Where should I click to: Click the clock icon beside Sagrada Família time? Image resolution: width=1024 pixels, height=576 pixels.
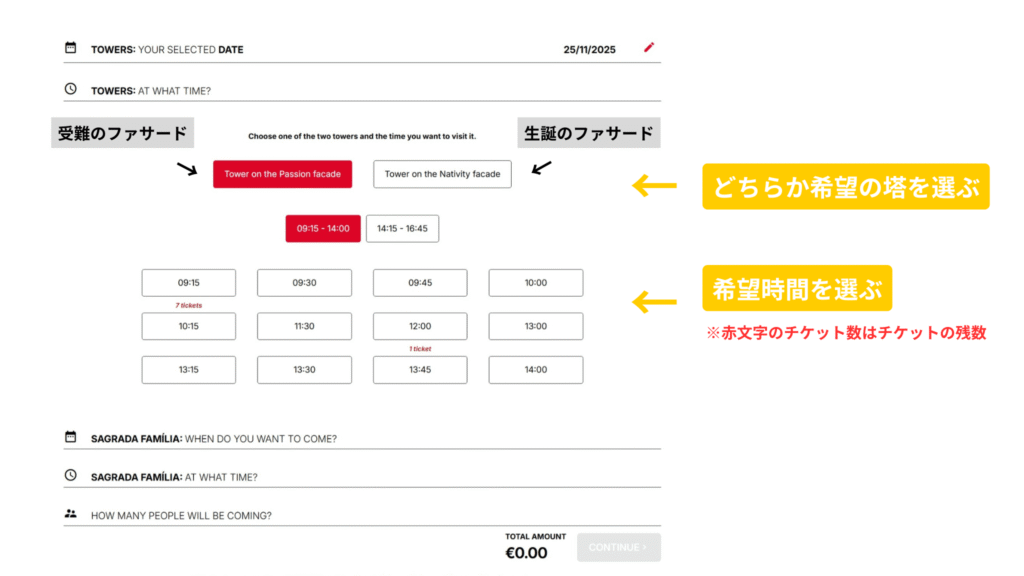point(71,476)
